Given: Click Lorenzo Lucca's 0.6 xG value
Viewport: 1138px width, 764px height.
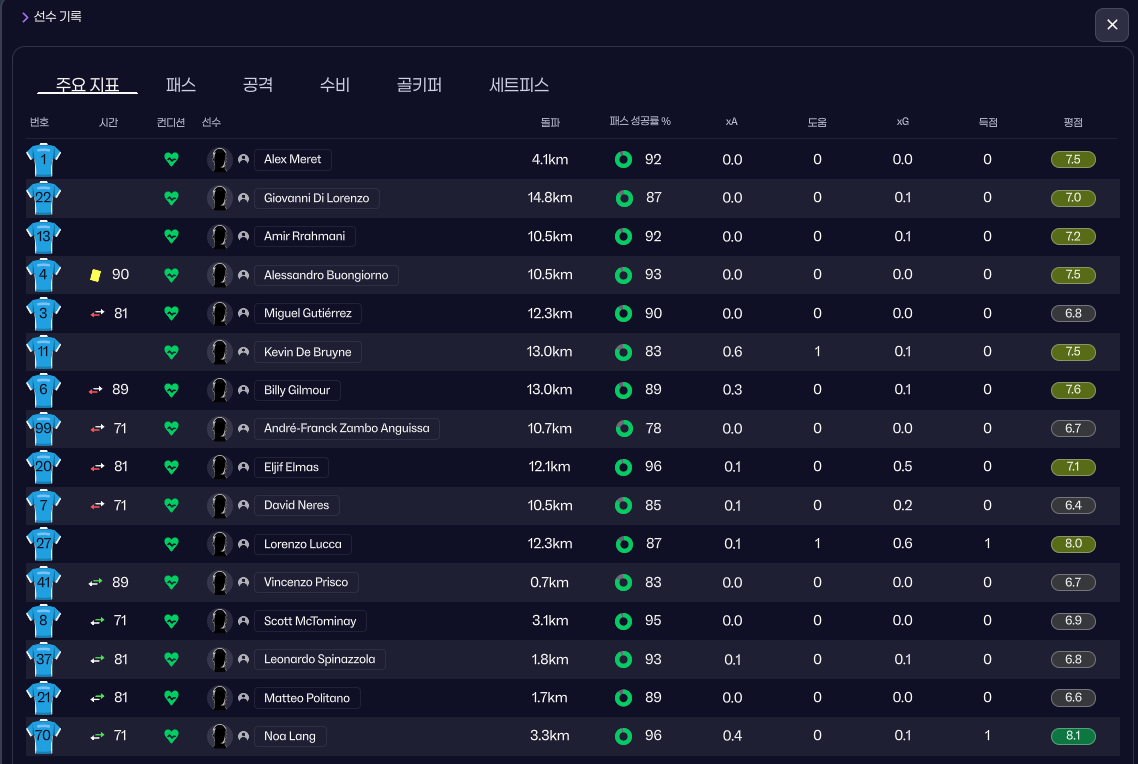Looking at the screenshot, I should 903,544.
